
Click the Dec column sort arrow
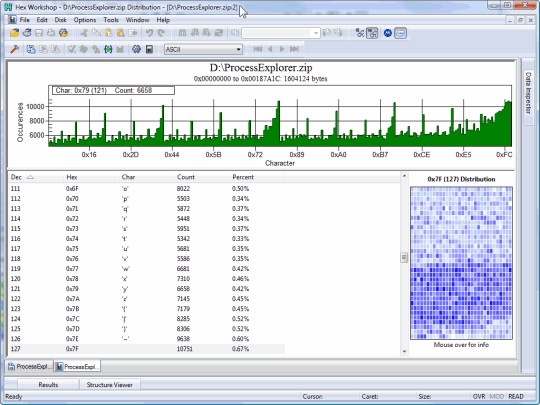tap(30, 177)
